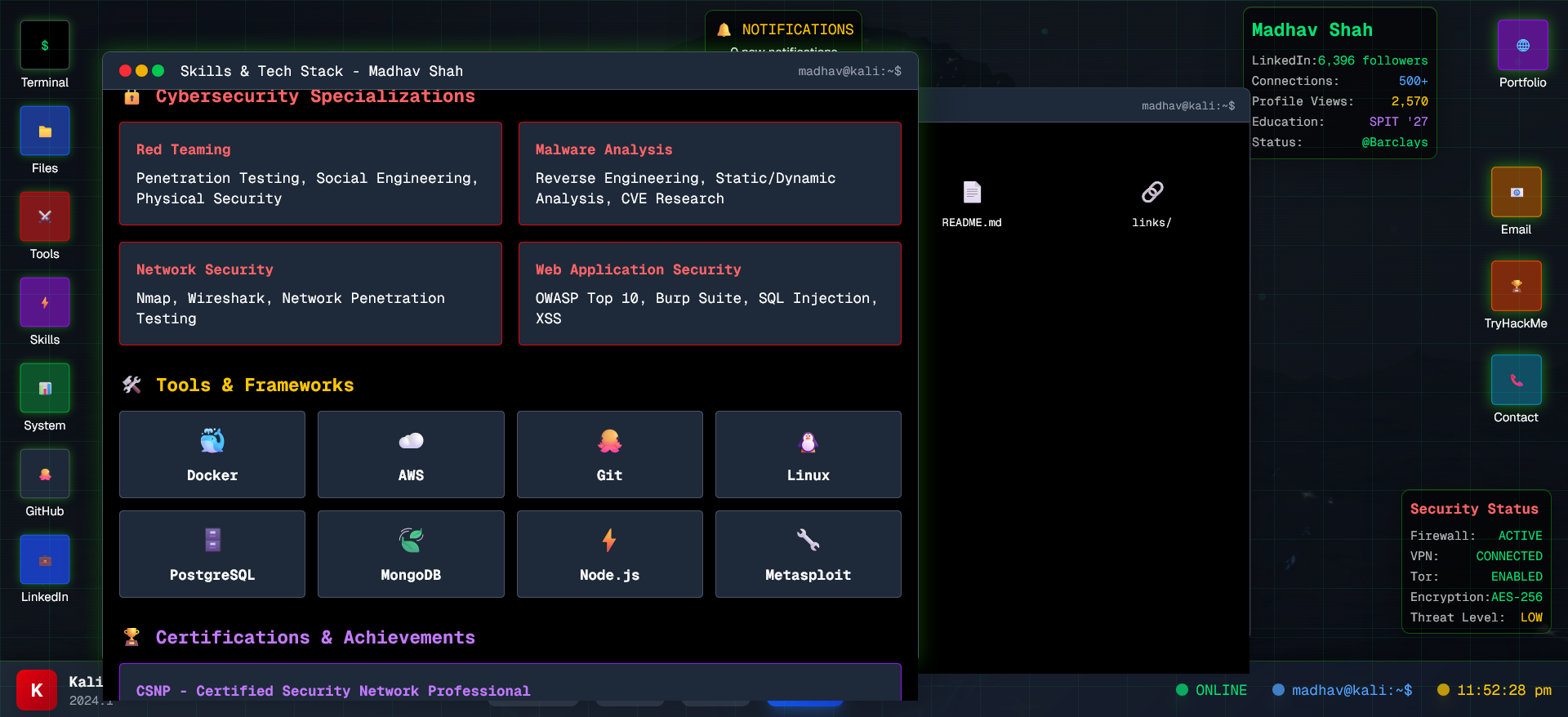Open the Portfolio desktop icon
This screenshot has width=1568, height=717.
(1522, 46)
